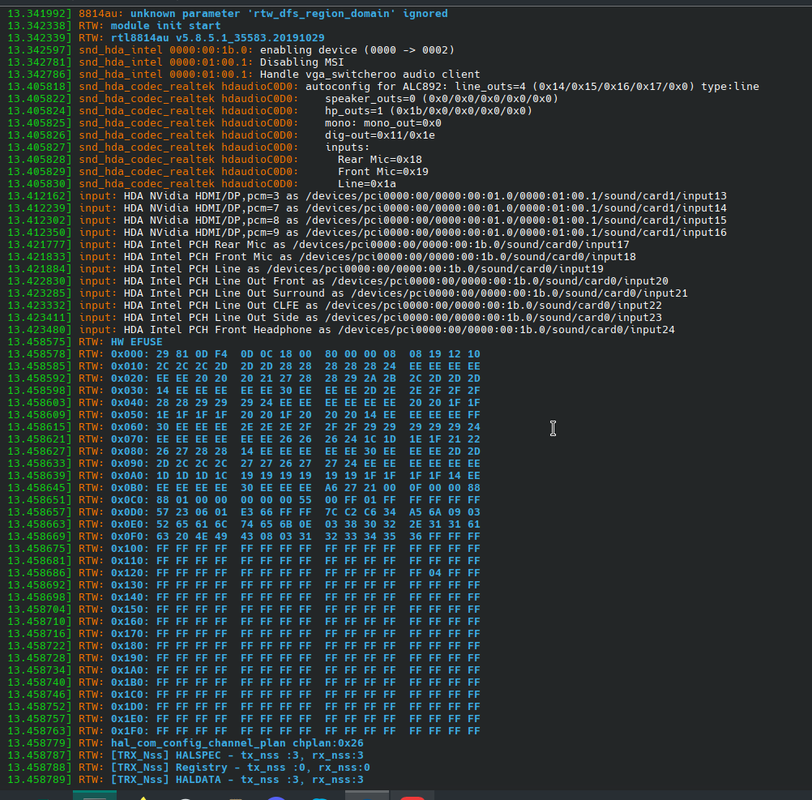Image resolution: width=812 pixels, height=800 pixels.
Task: Click the 'unknown parameter rtw_dfs_region_domain ignored' line
Action: [x=227, y=13]
